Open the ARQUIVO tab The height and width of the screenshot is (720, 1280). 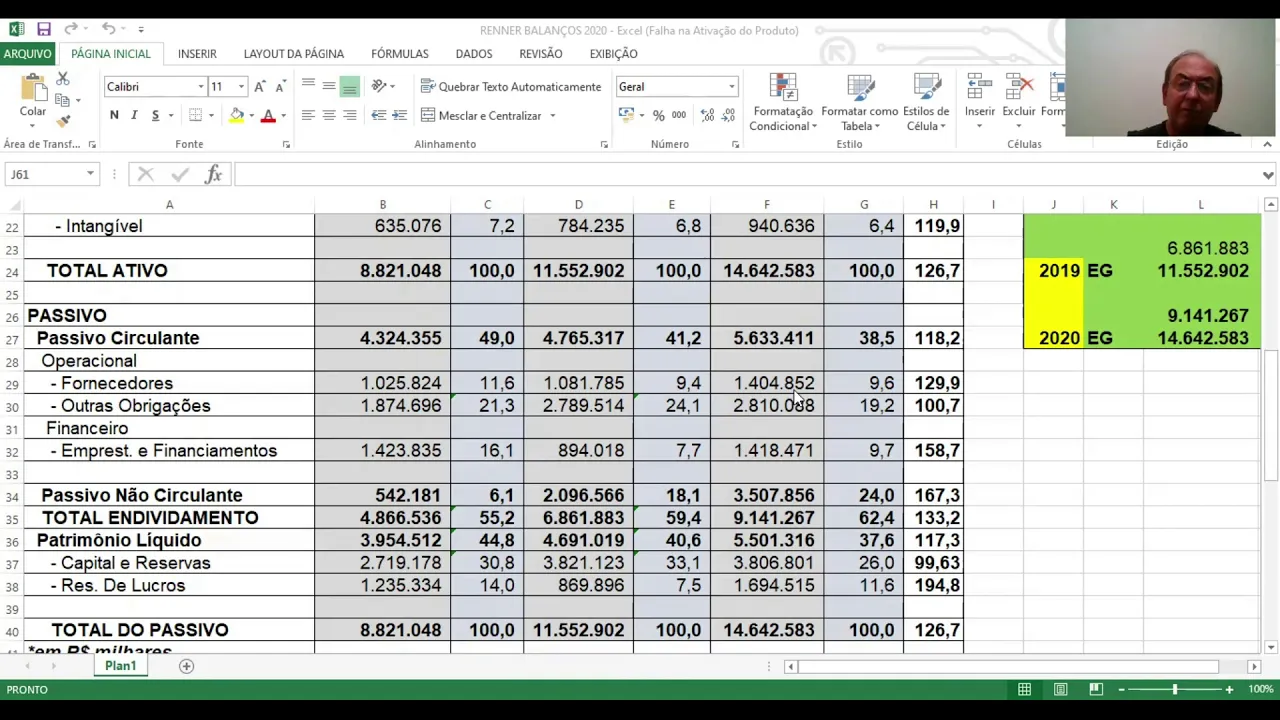[x=28, y=54]
